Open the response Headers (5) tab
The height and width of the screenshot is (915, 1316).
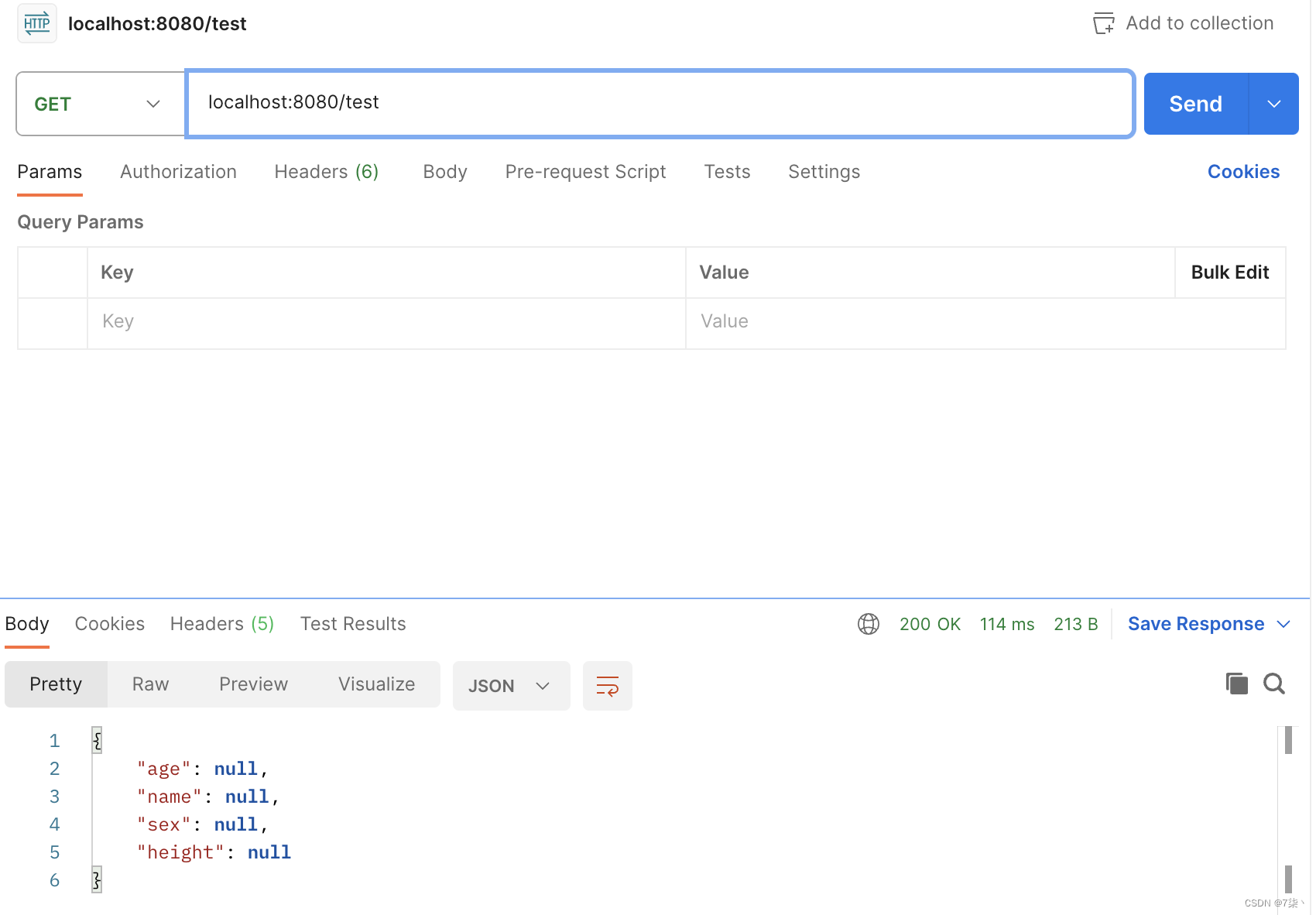pos(222,624)
